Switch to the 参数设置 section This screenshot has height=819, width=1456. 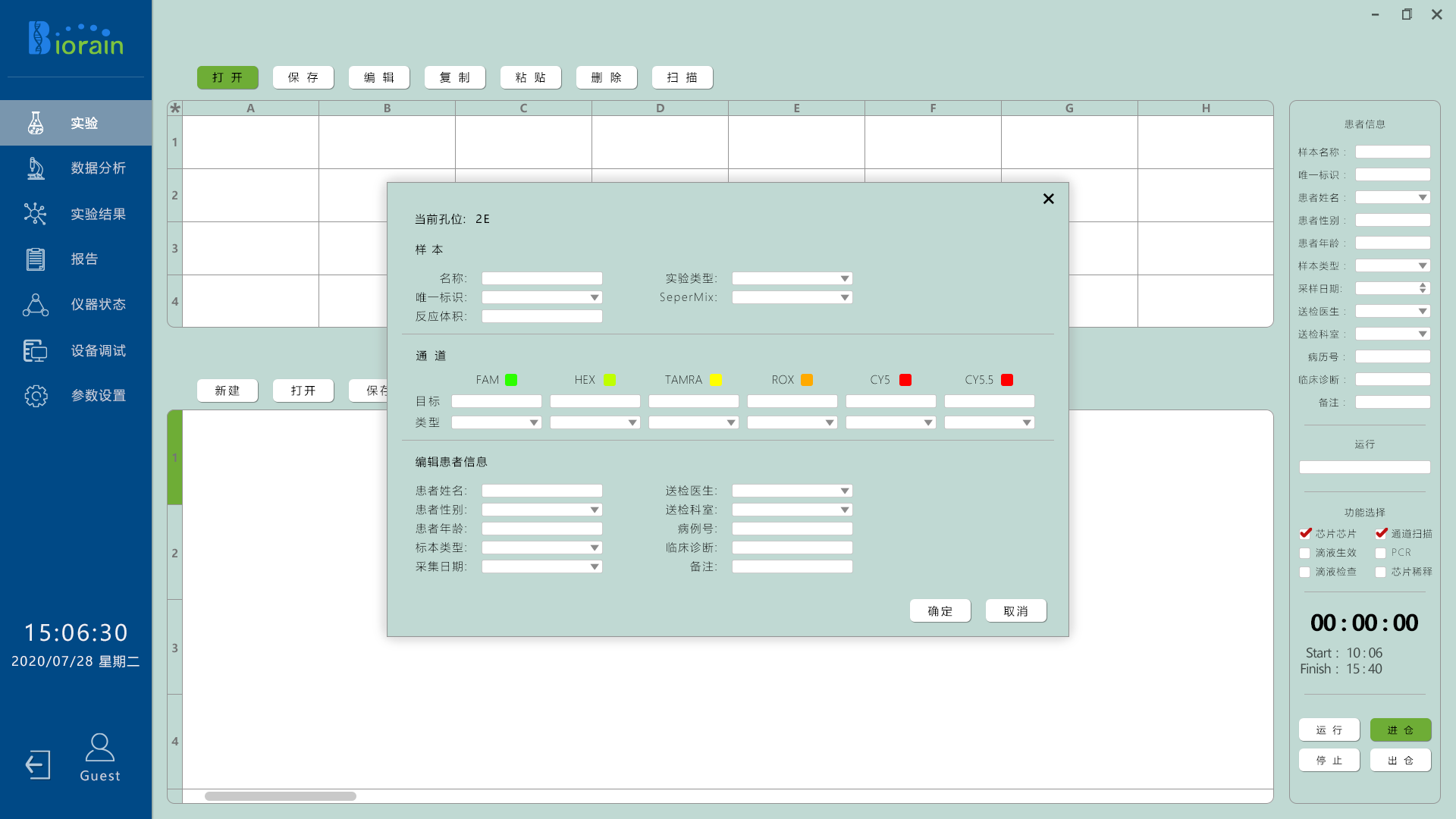coord(98,396)
